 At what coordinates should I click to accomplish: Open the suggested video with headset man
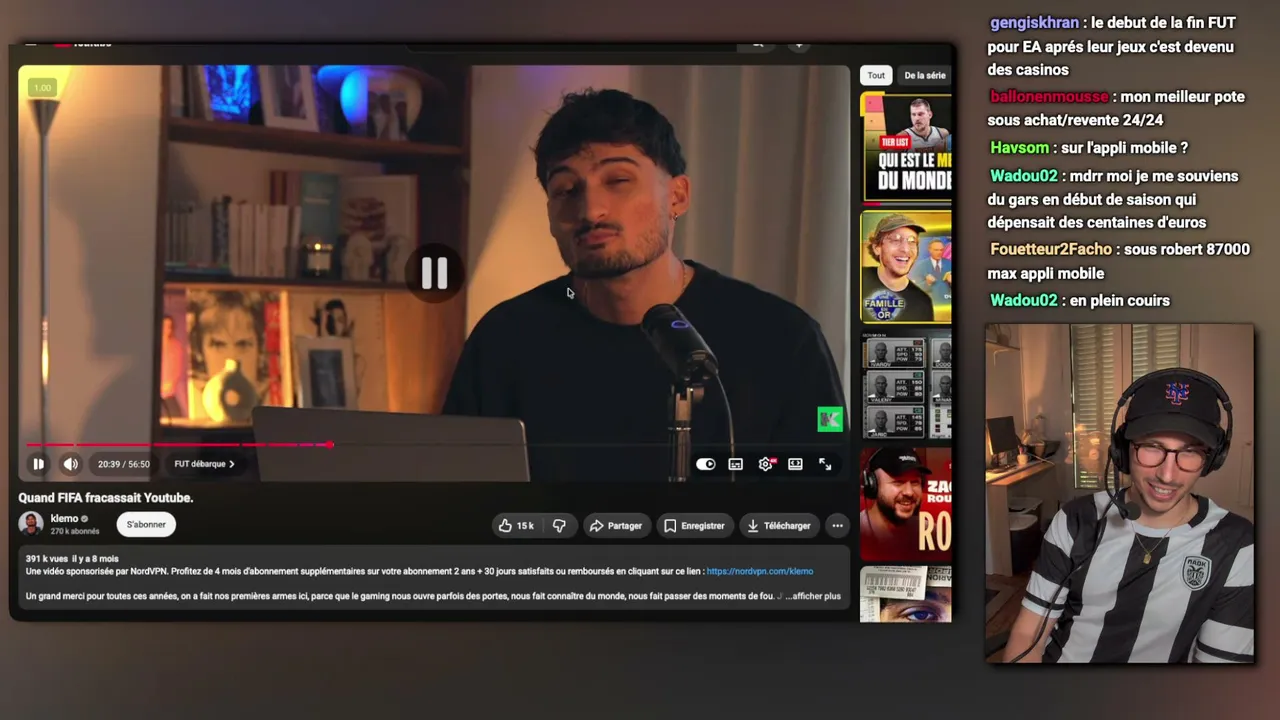(906, 504)
